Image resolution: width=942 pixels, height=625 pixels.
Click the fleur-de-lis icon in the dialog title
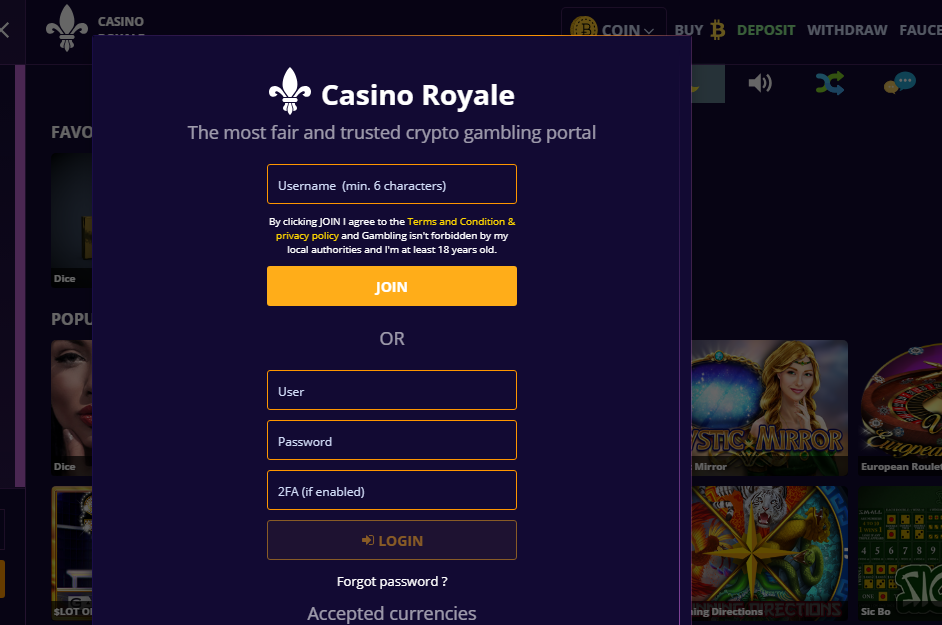(x=290, y=91)
